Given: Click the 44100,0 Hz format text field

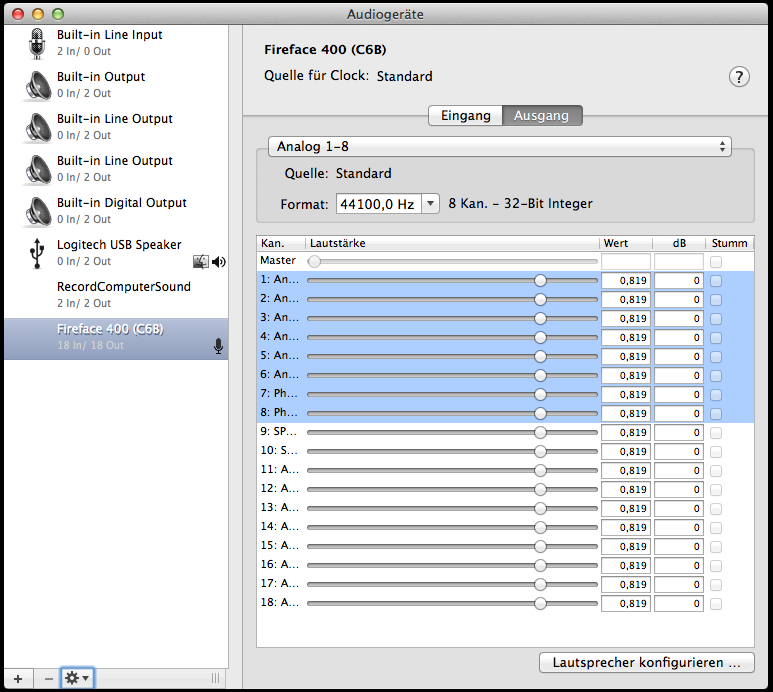Looking at the screenshot, I should tap(379, 204).
